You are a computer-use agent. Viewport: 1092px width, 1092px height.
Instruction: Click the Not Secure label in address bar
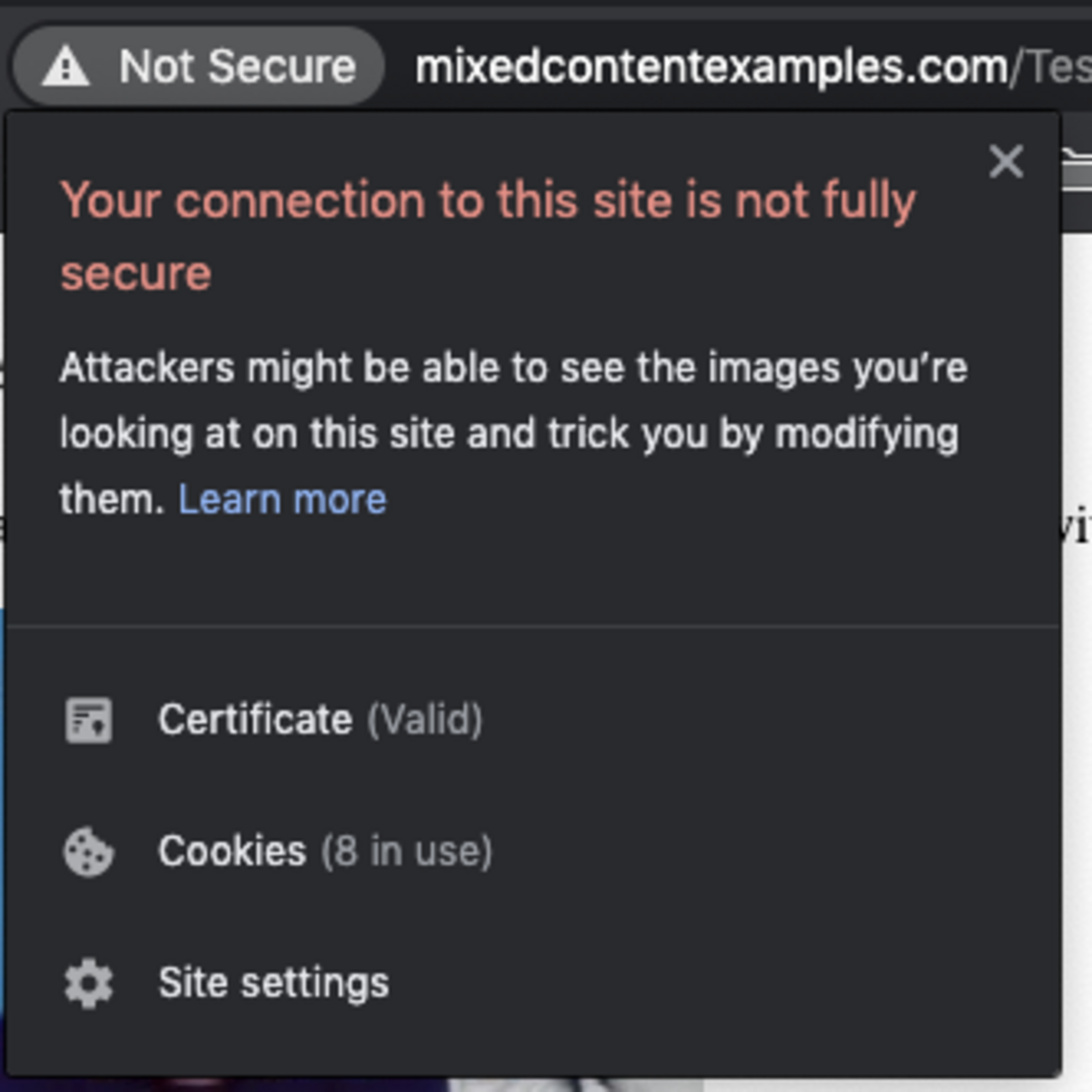coord(238,67)
